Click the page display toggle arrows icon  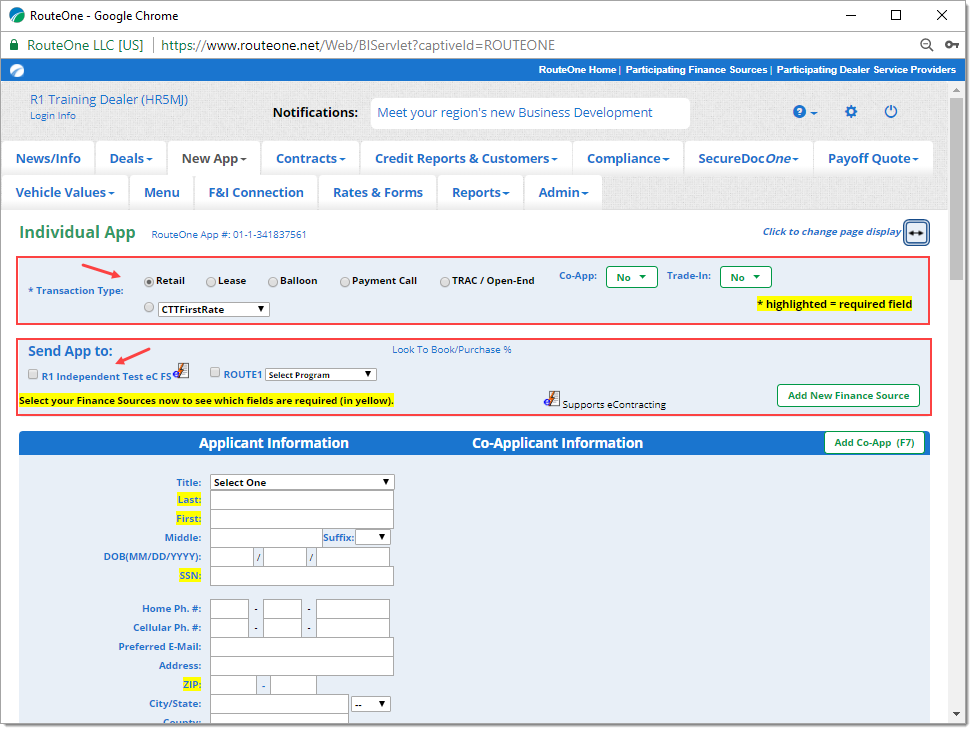click(916, 233)
